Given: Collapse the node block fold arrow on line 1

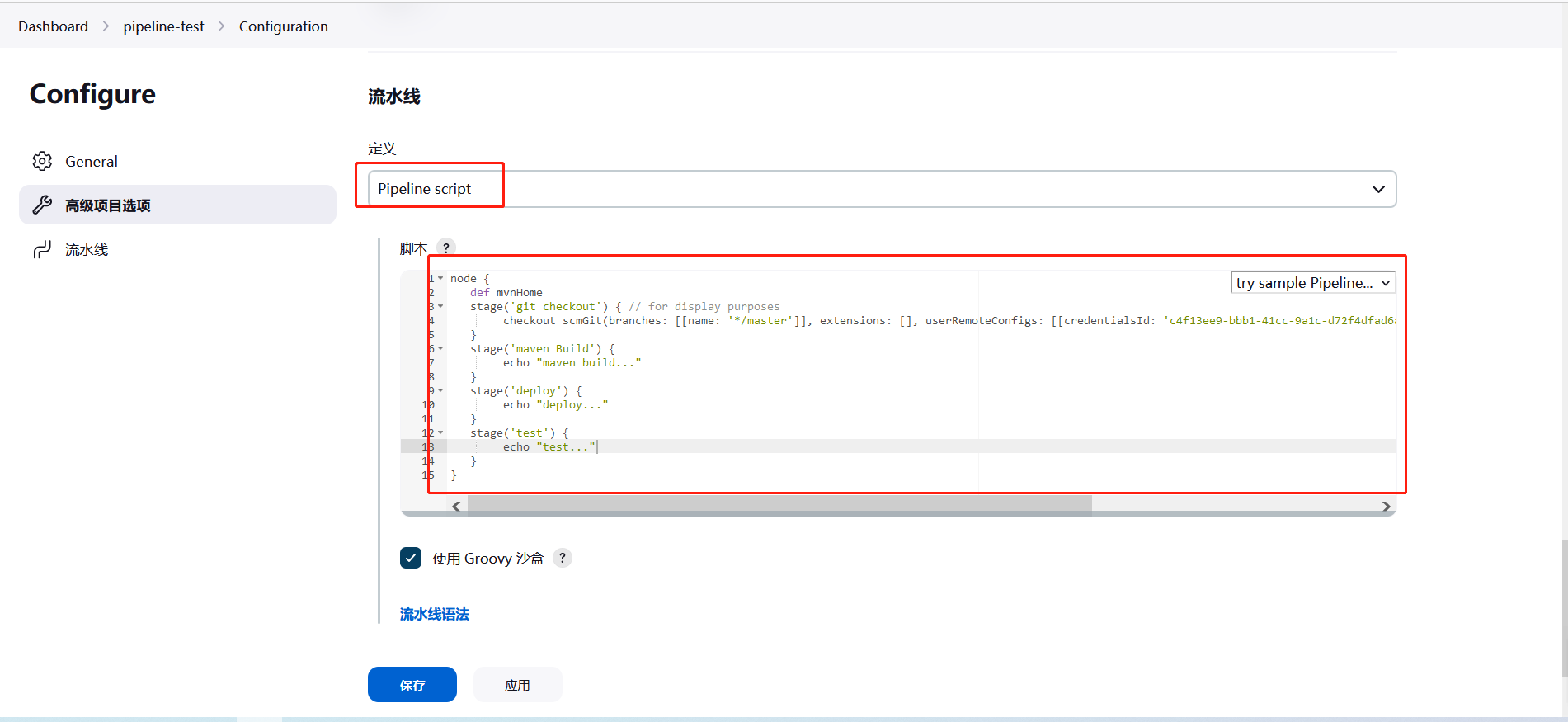Looking at the screenshot, I should [440, 278].
